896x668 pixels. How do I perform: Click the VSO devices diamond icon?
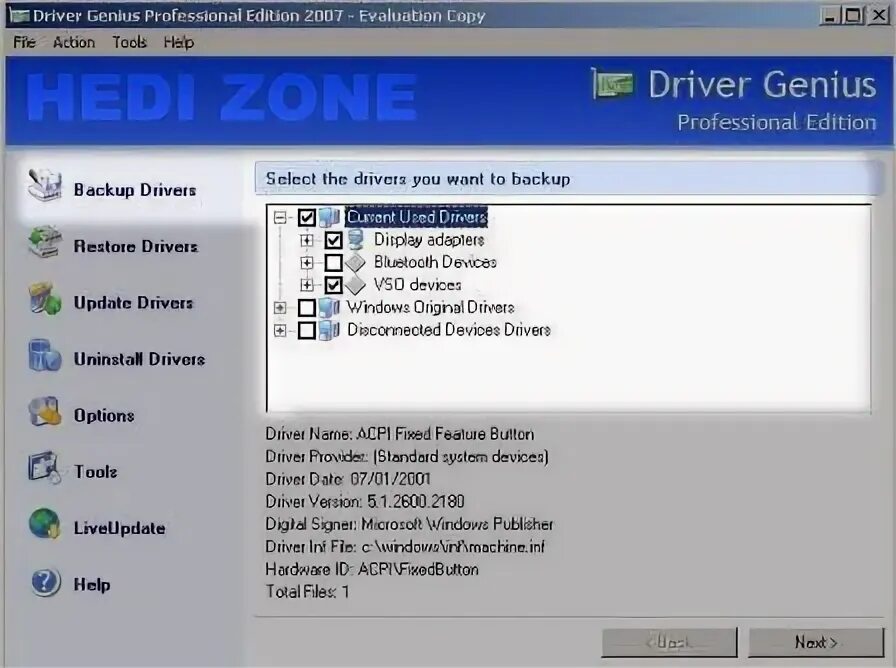[355, 285]
